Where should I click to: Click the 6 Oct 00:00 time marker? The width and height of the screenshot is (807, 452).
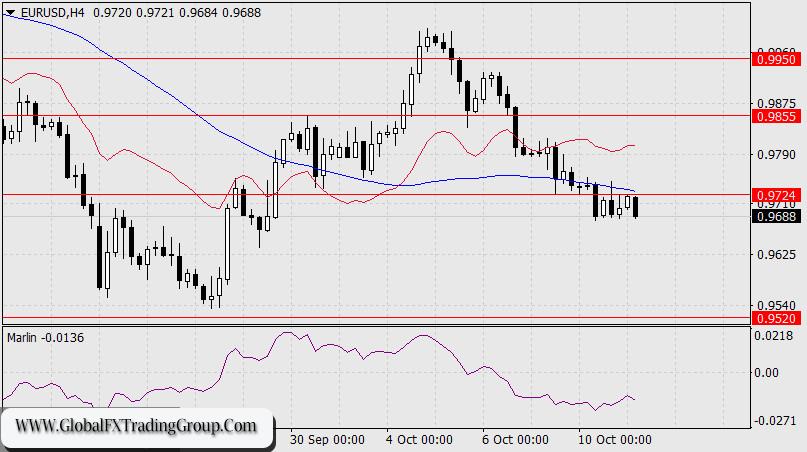tap(515, 440)
